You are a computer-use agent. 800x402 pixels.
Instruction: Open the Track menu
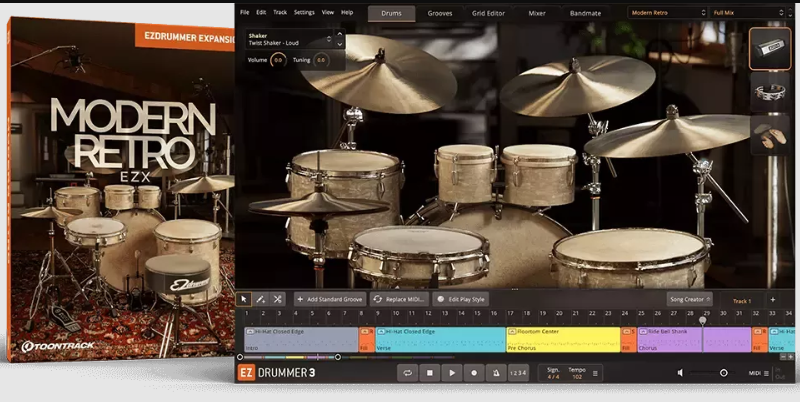click(280, 12)
